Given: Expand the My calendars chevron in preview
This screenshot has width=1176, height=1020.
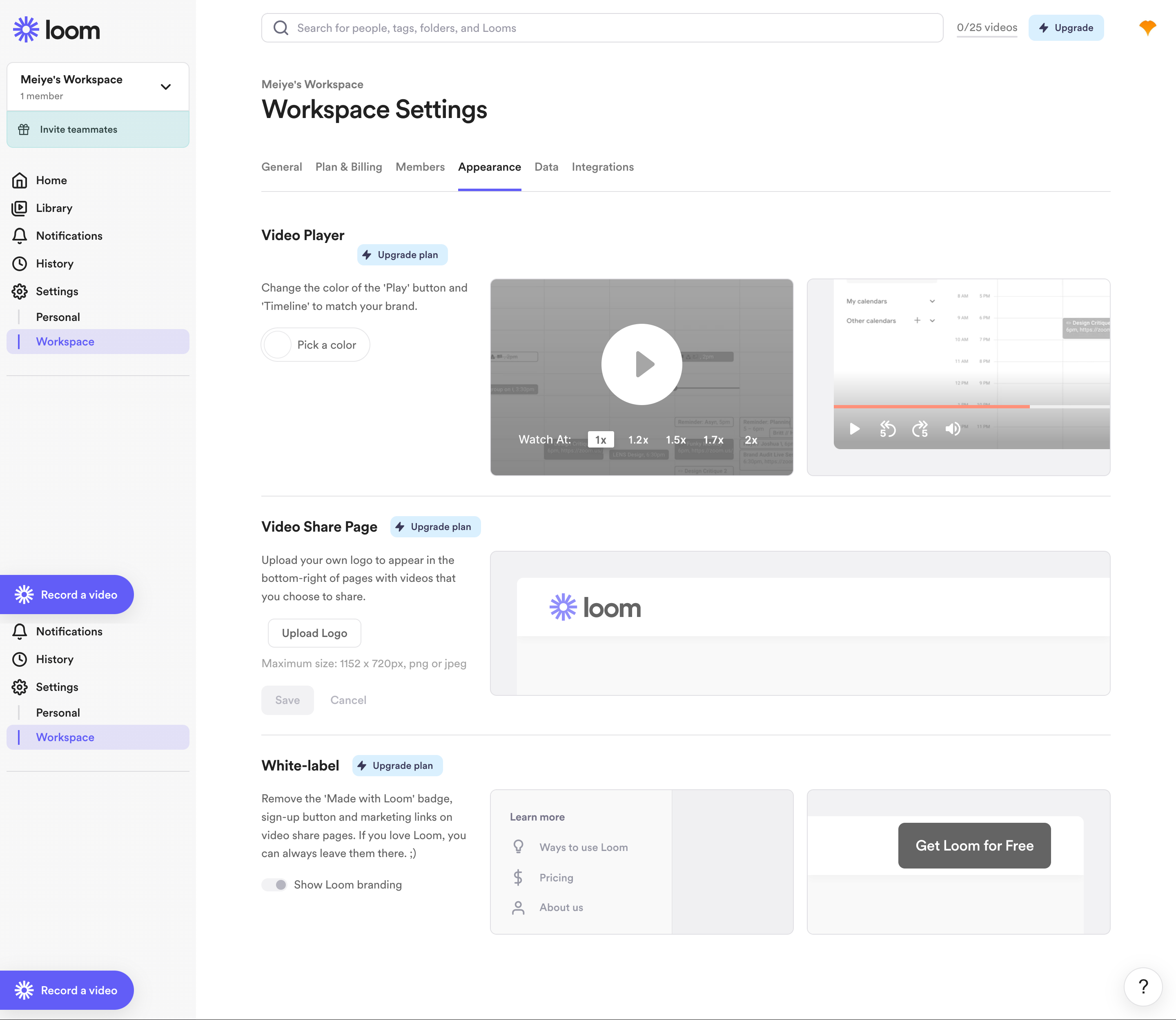Looking at the screenshot, I should pyautogui.click(x=932, y=301).
